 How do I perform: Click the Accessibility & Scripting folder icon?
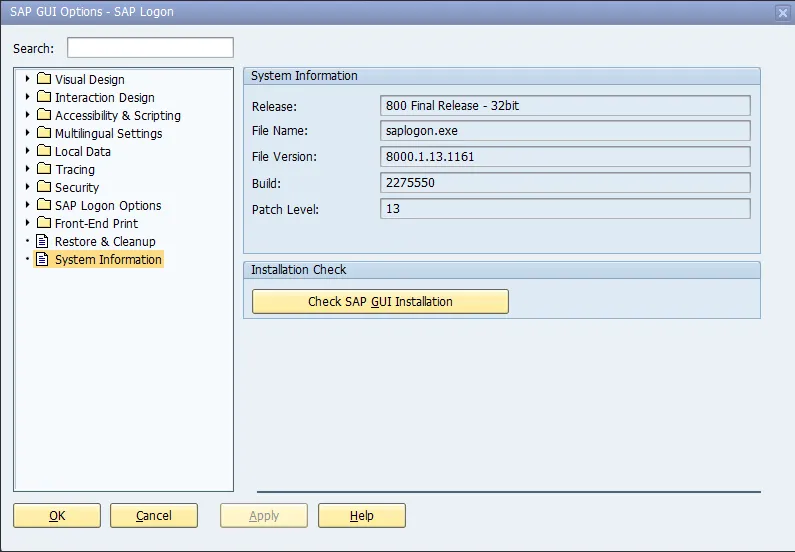pos(43,115)
